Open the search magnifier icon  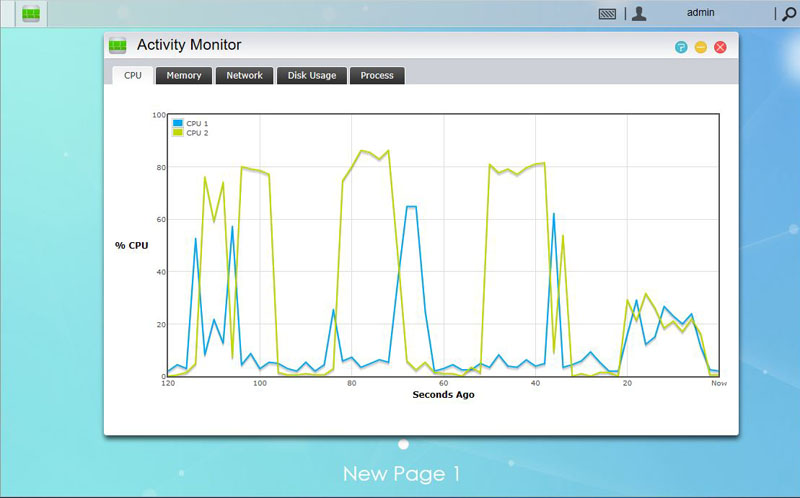coord(789,14)
